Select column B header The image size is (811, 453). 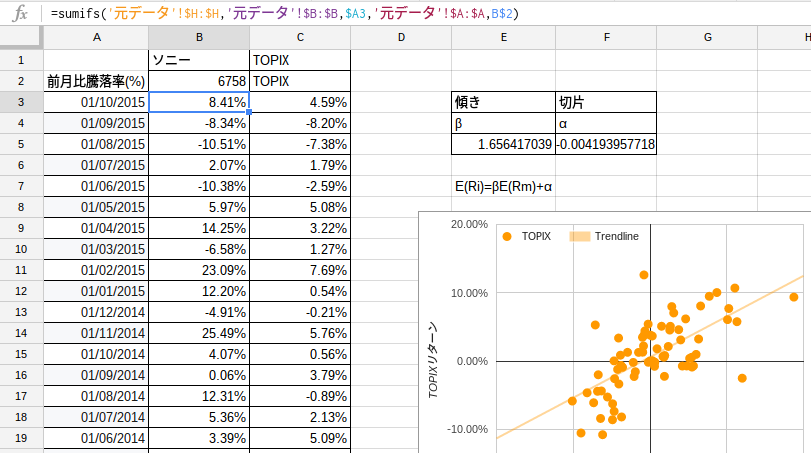[199, 37]
